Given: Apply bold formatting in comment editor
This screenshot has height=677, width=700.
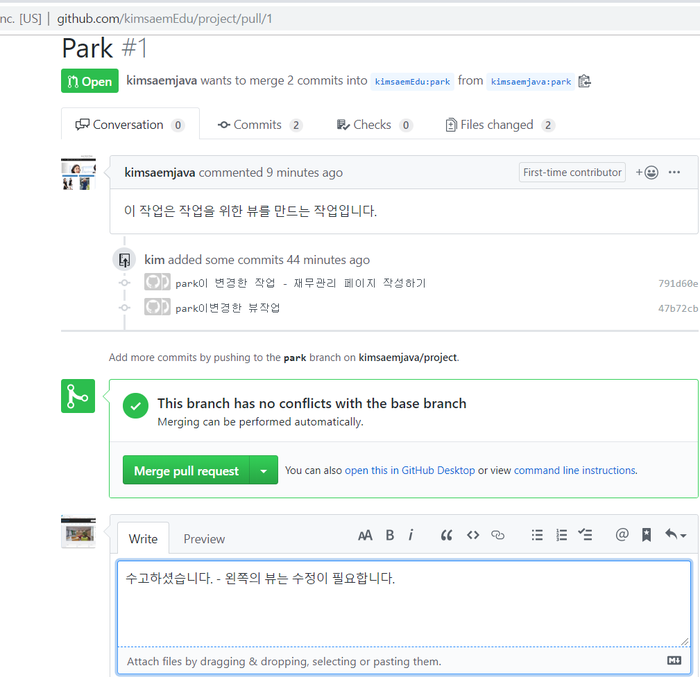Looking at the screenshot, I should 390,535.
